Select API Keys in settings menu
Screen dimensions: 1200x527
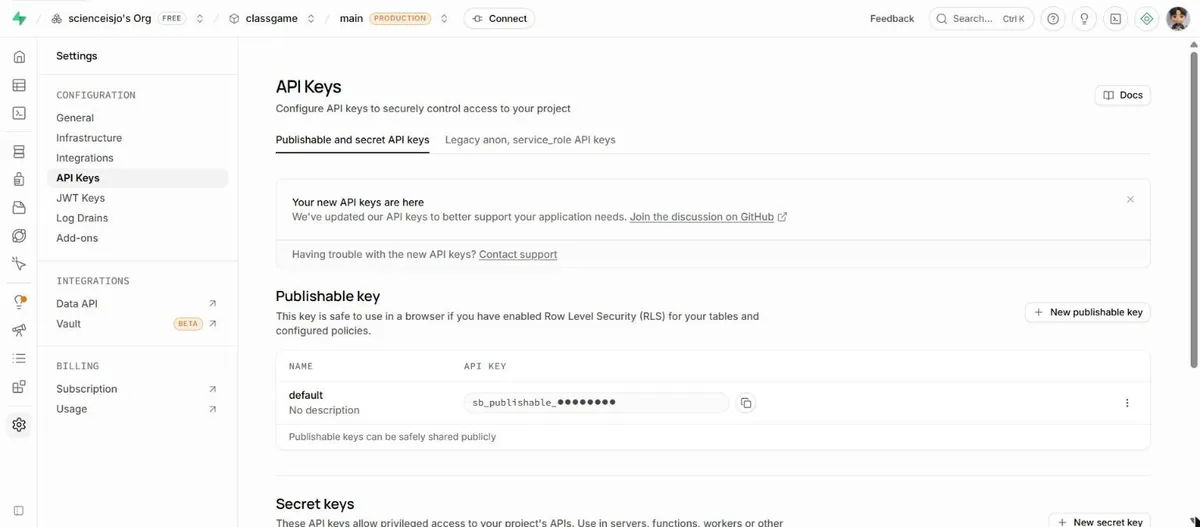[138, 178]
